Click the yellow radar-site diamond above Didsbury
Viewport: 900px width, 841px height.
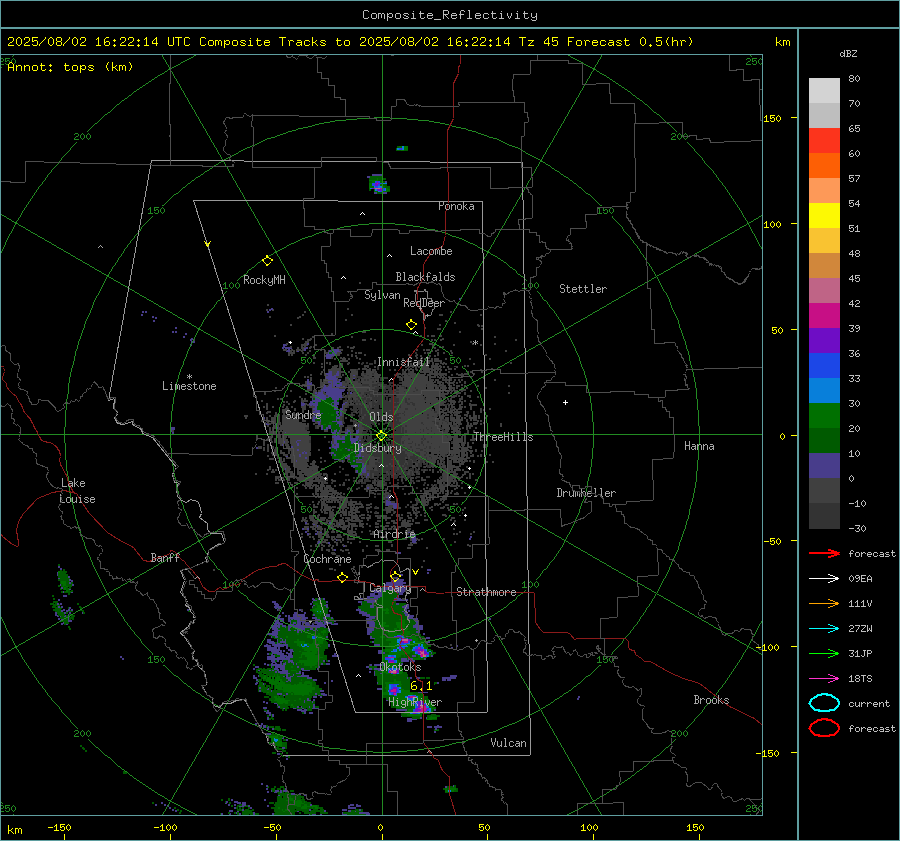coord(381,436)
